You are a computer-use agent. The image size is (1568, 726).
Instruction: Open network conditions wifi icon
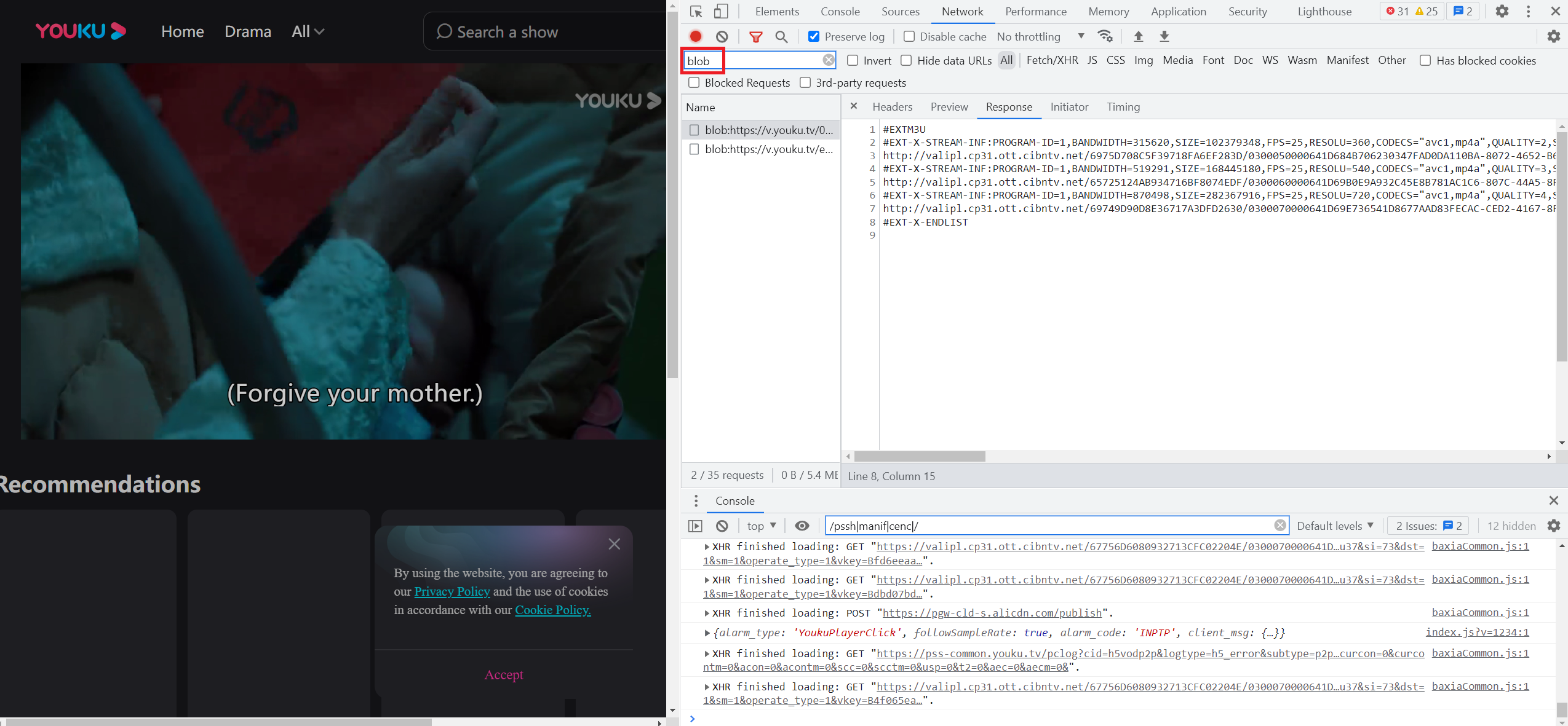click(x=1105, y=36)
